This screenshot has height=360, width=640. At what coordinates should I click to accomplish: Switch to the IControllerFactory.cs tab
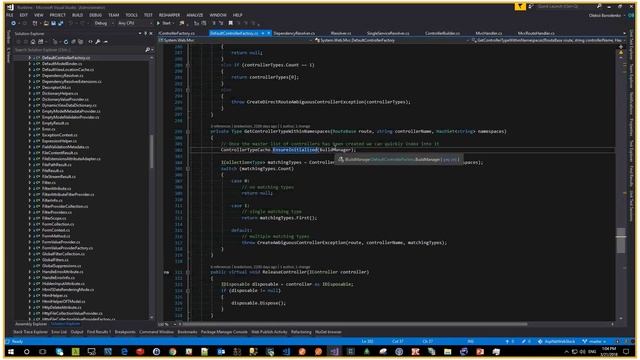(x=177, y=33)
